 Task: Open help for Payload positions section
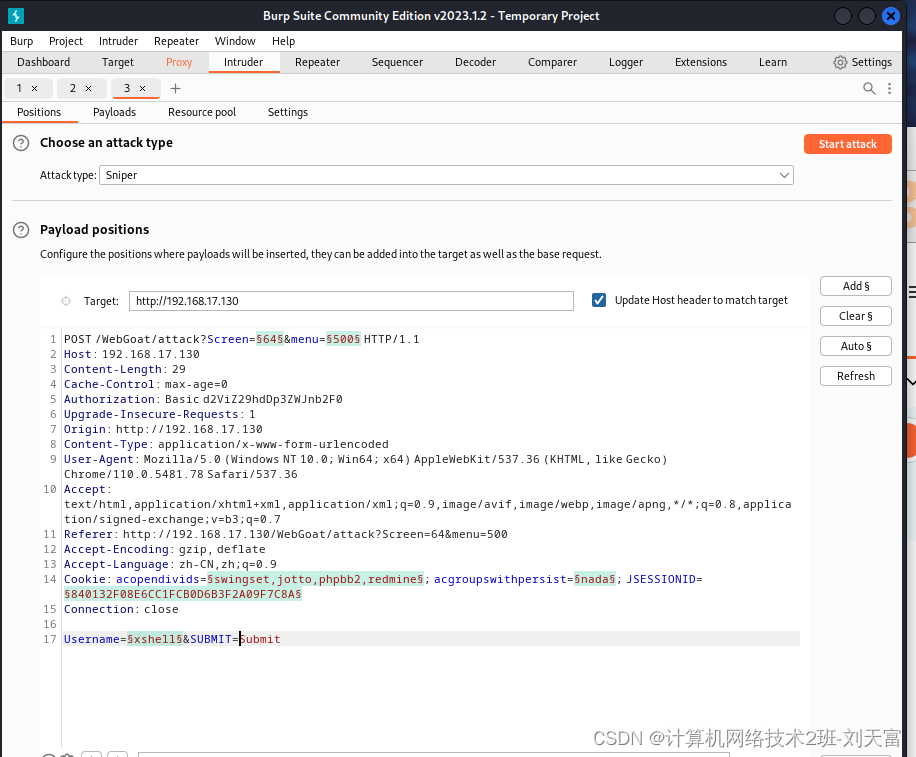point(21,230)
